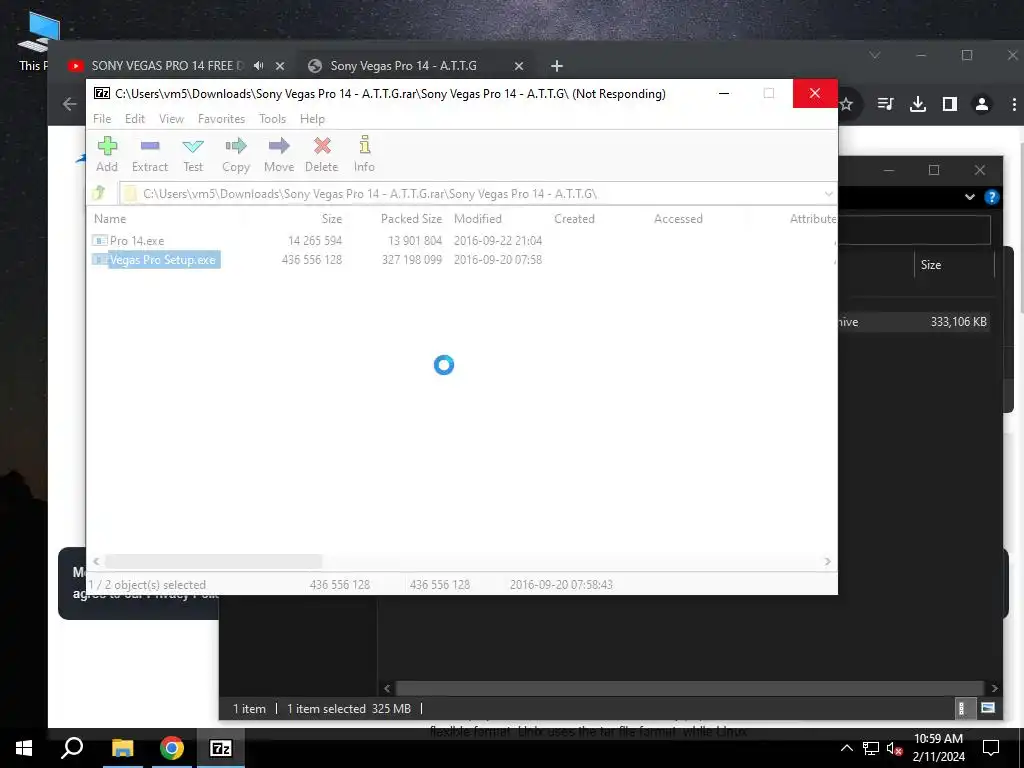Toggle Chrome side panel icon
The image size is (1024, 768).
[x=950, y=104]
